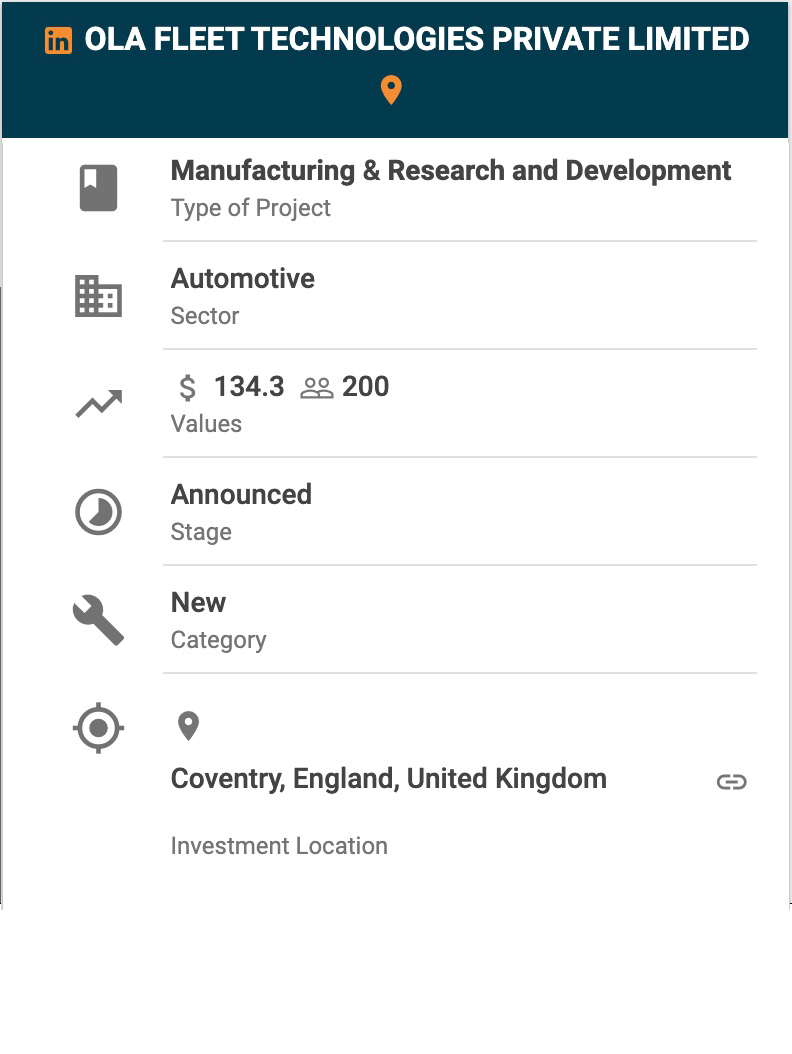
Task: Click the 134.3 investment value
Action: pyautogui.click(x=249, y=387)
